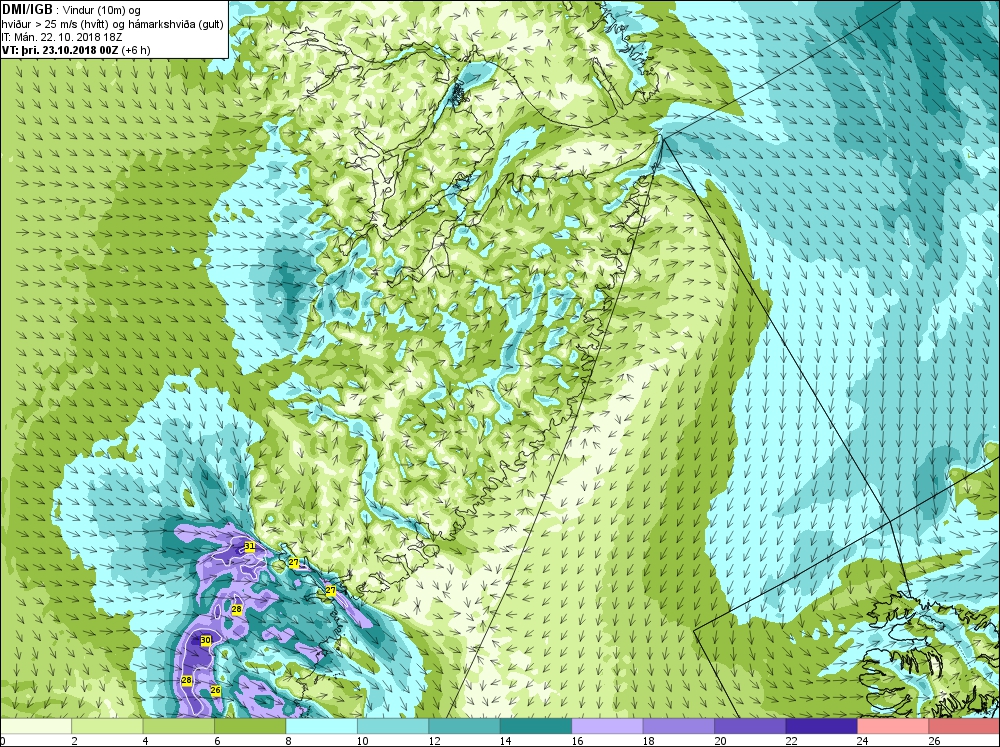The height and width of the screenshot is (747, 1000).
Task: Select the light green 2–4 legend swatch
Action: [x=107, y=726]
